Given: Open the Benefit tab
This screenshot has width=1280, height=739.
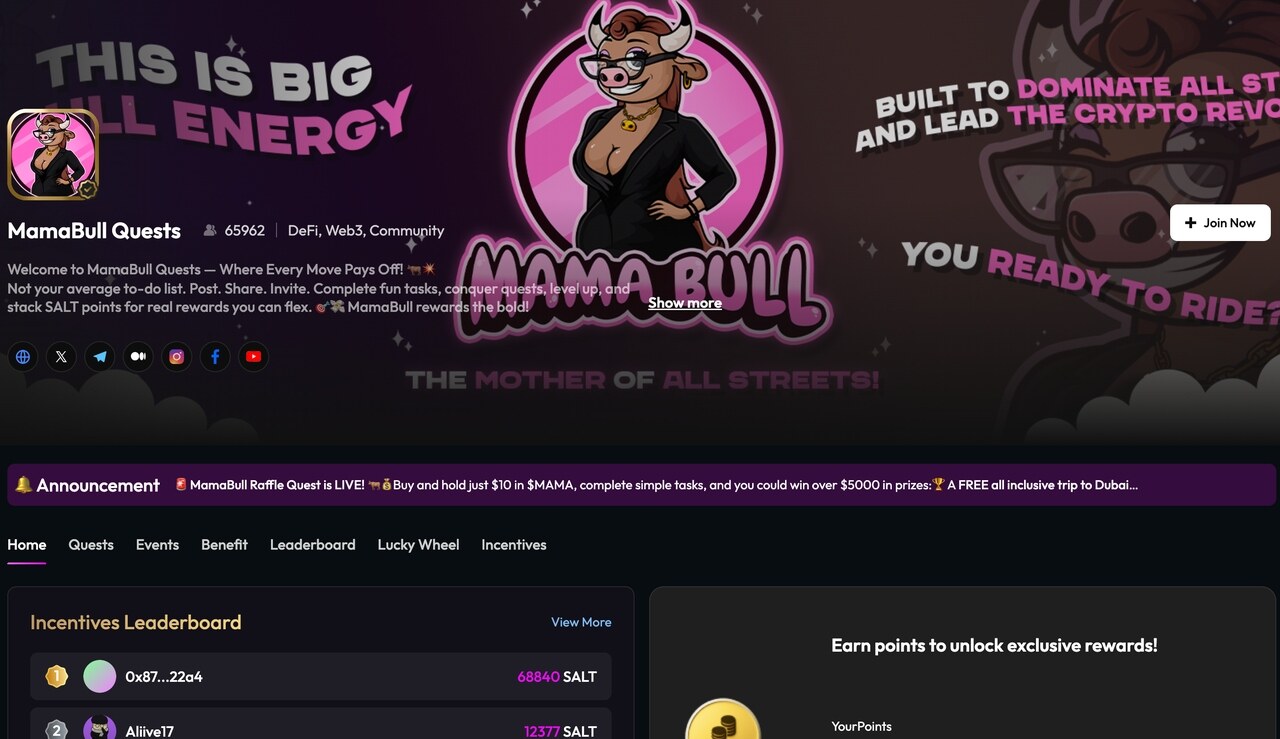Looking at the screenshot, I should (x=224, y=545).
